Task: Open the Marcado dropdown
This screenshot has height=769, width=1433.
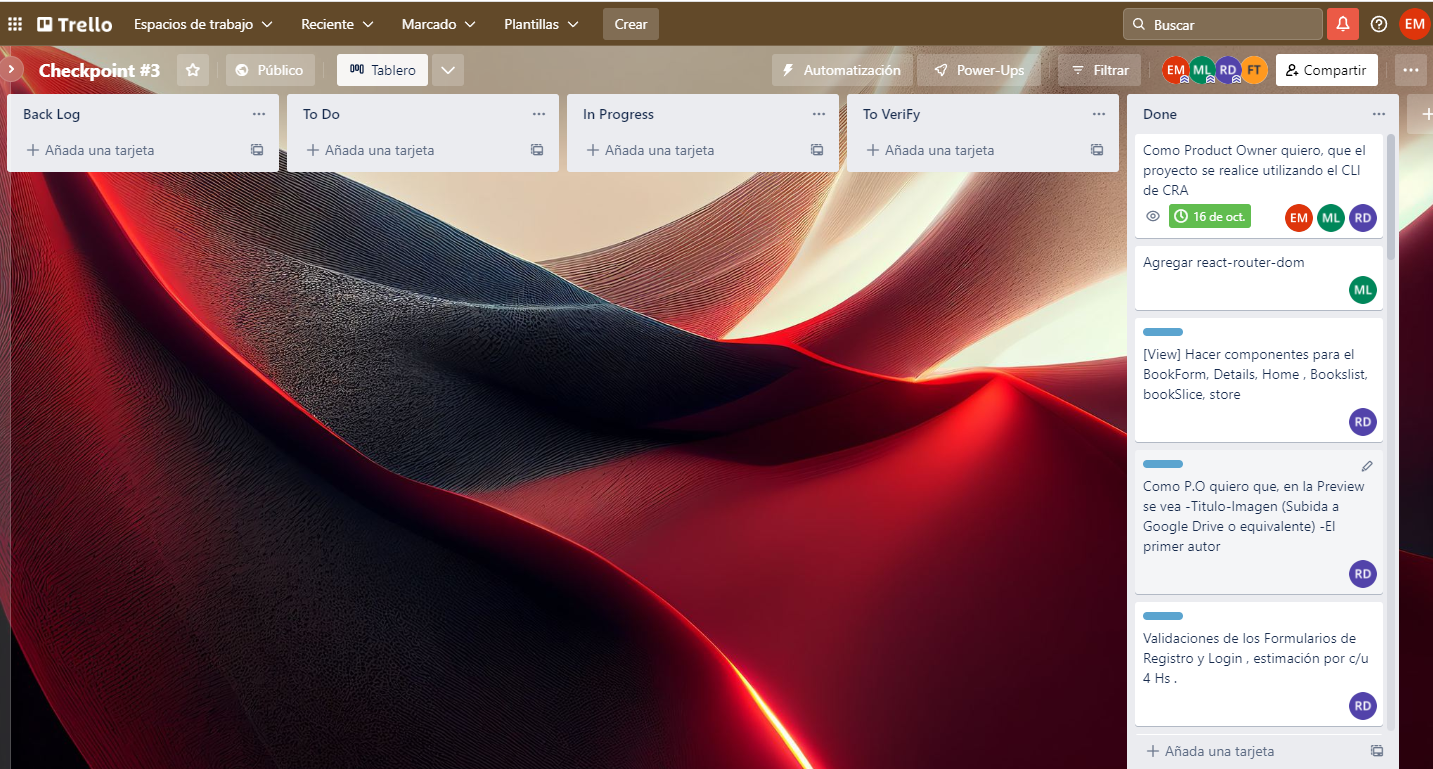Action: click(438, 24)
